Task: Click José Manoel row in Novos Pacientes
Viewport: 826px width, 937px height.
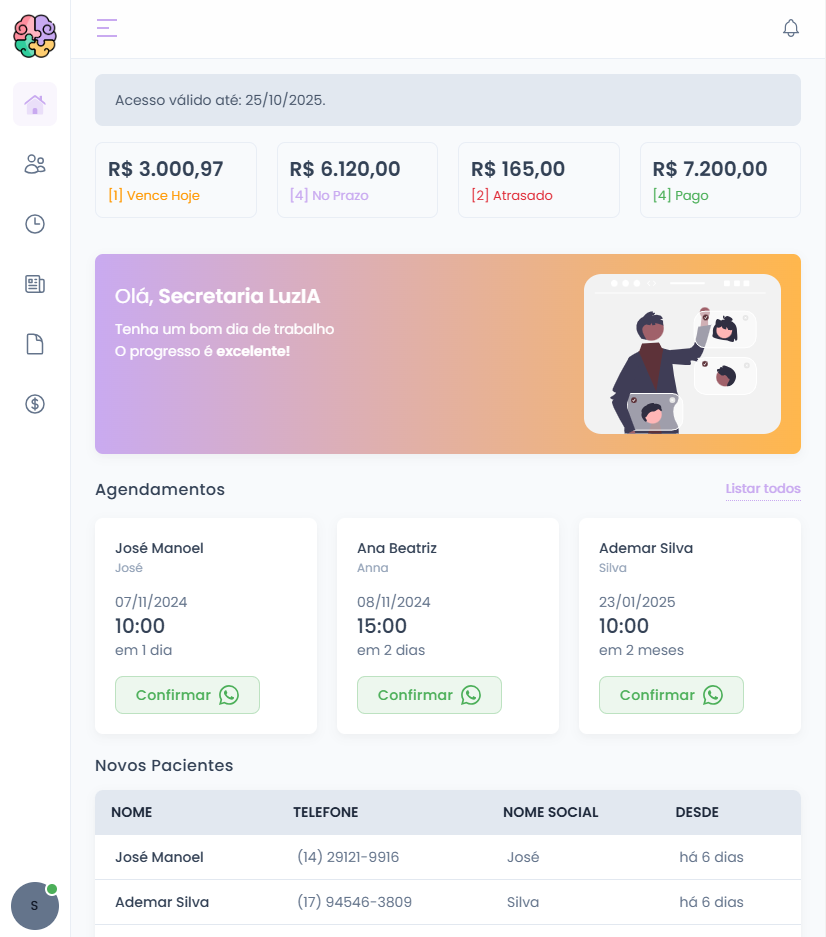Action: point(448,857)
